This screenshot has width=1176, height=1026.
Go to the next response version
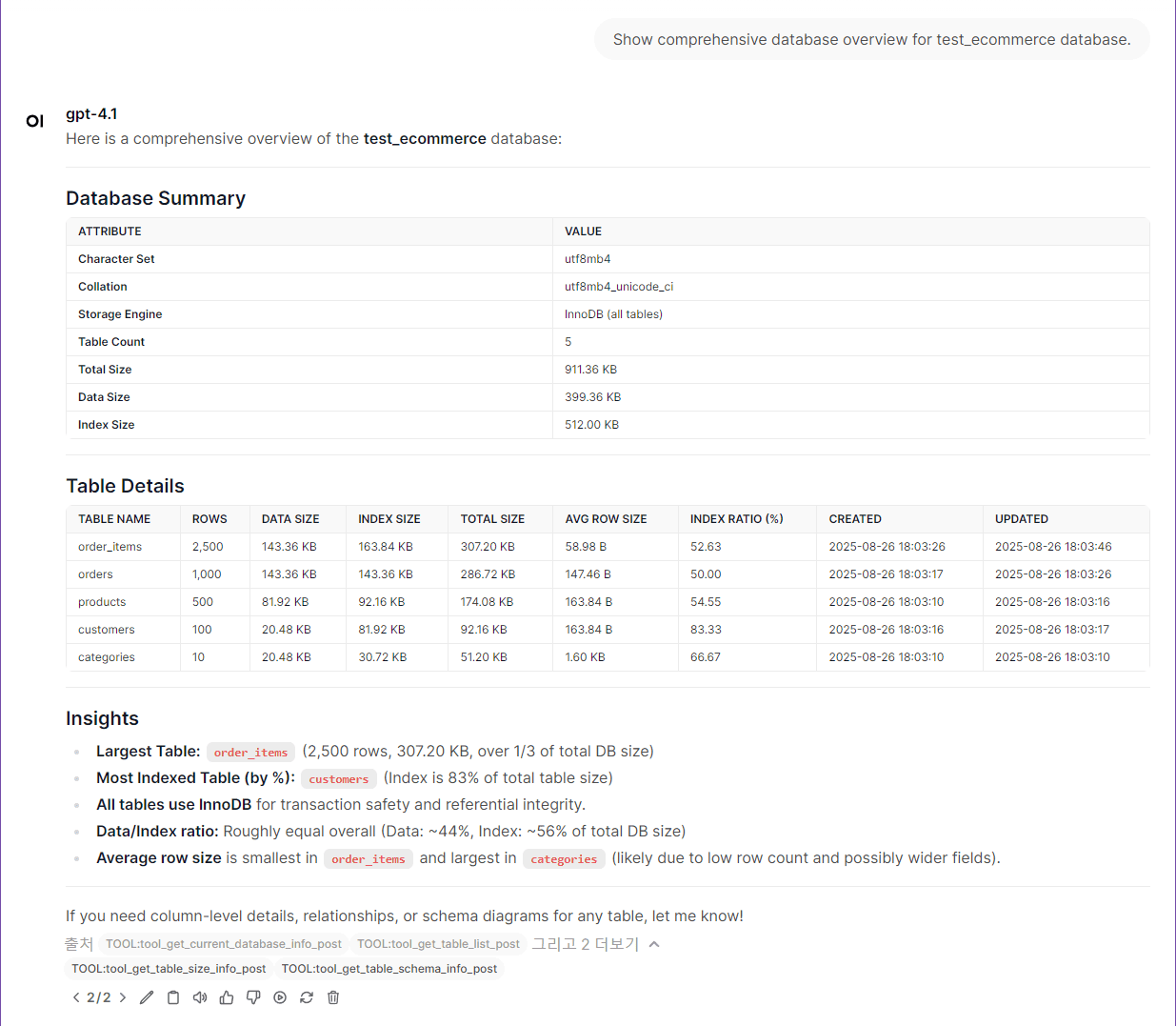pos(123,997)
